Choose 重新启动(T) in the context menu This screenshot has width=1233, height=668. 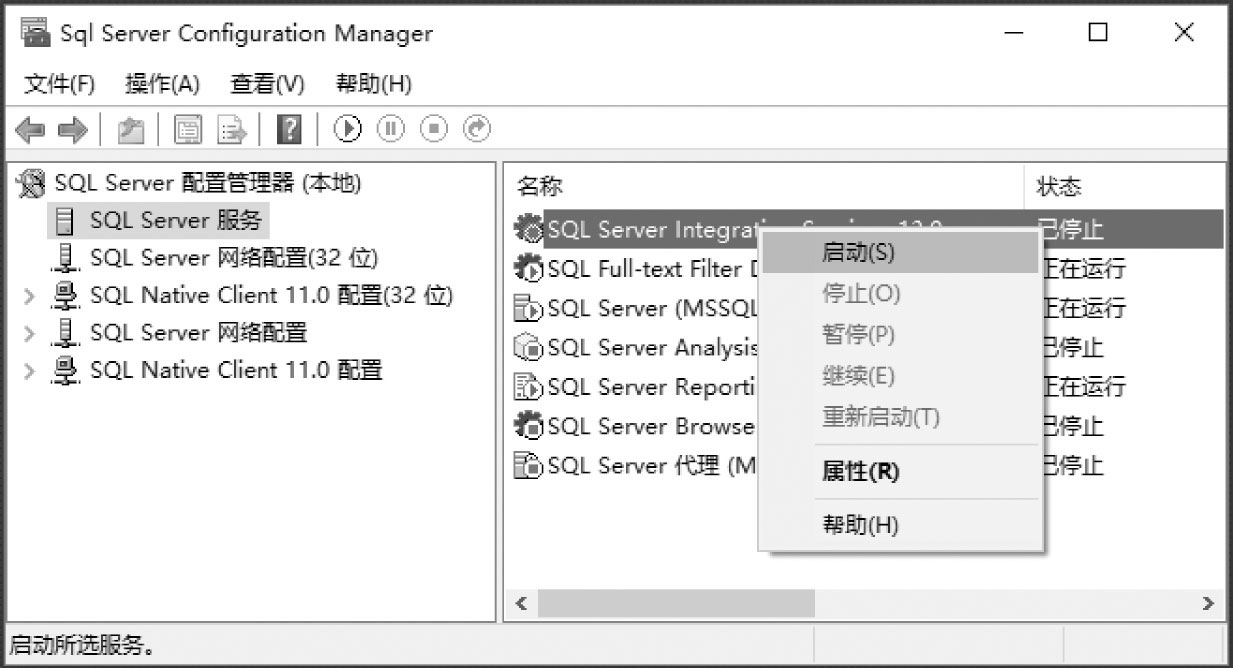[x=900, y=417]
